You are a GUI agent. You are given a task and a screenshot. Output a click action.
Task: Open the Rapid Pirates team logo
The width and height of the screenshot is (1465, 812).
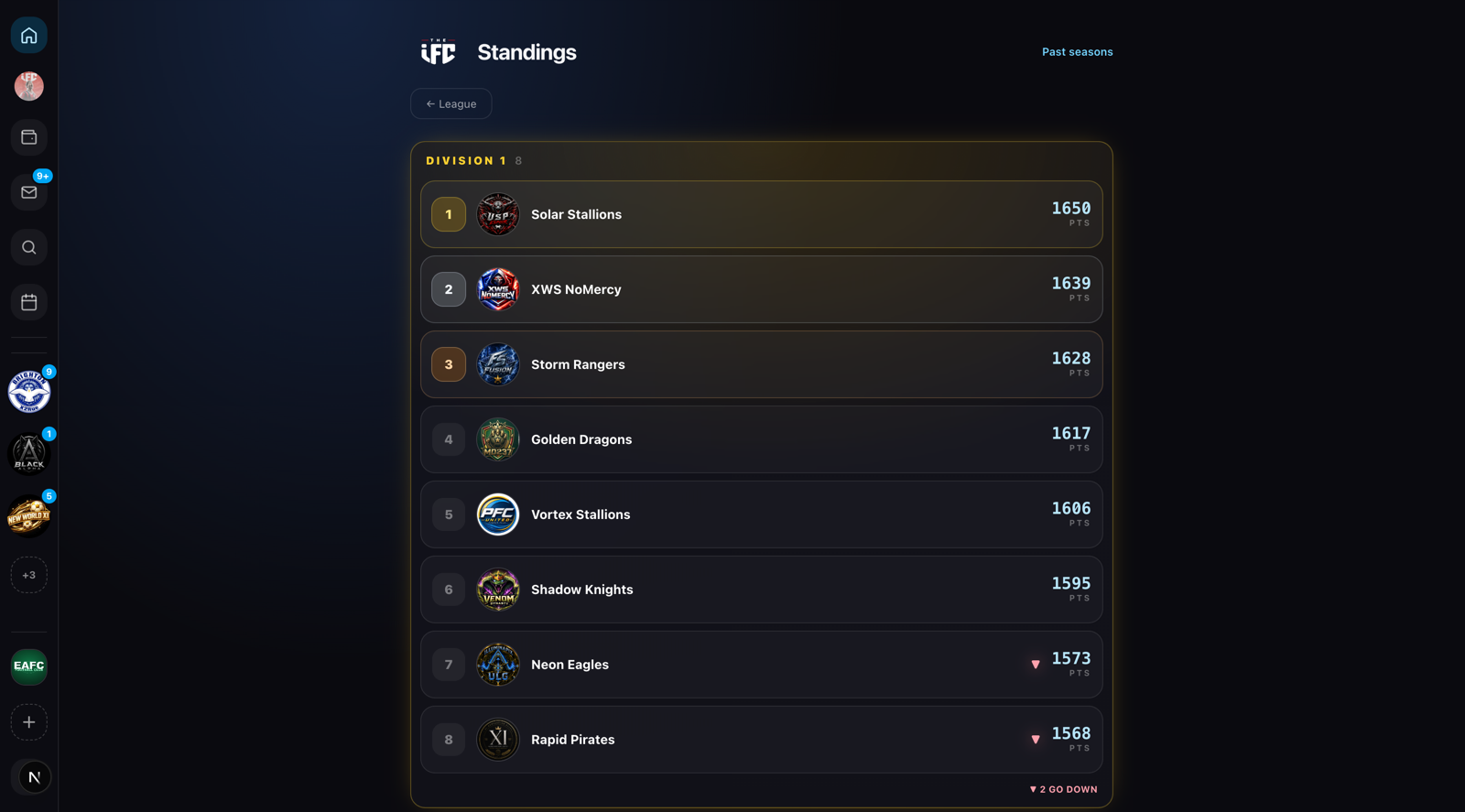pos(498,740)
